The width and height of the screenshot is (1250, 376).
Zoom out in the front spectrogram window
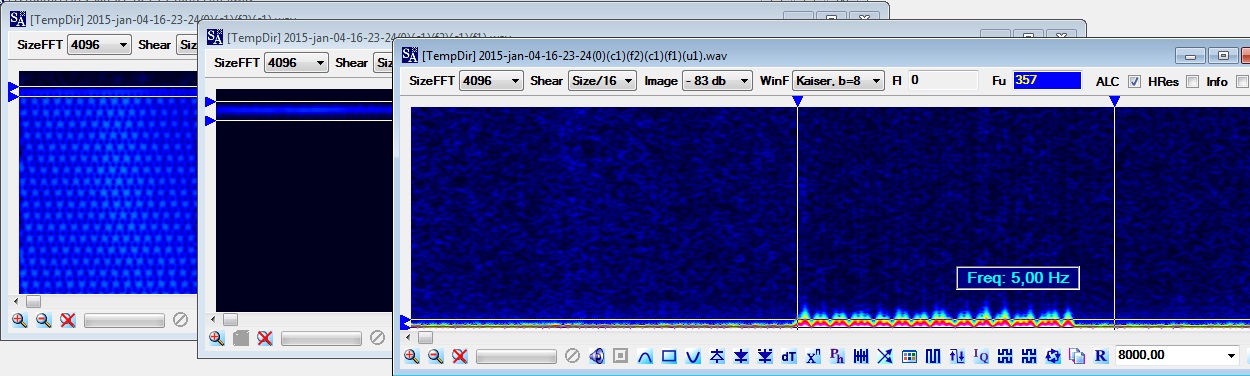[x=436, y=356]
